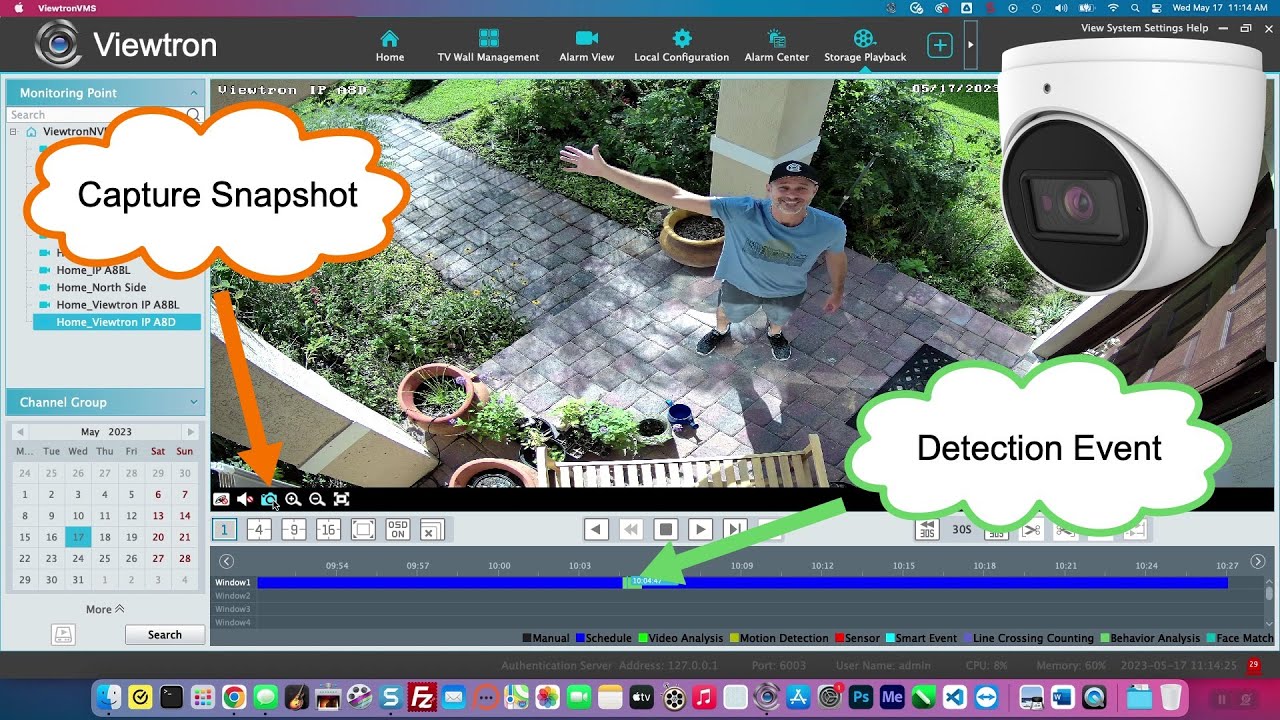
Task: Select Home_North Side camera
Action: (101, 287)
